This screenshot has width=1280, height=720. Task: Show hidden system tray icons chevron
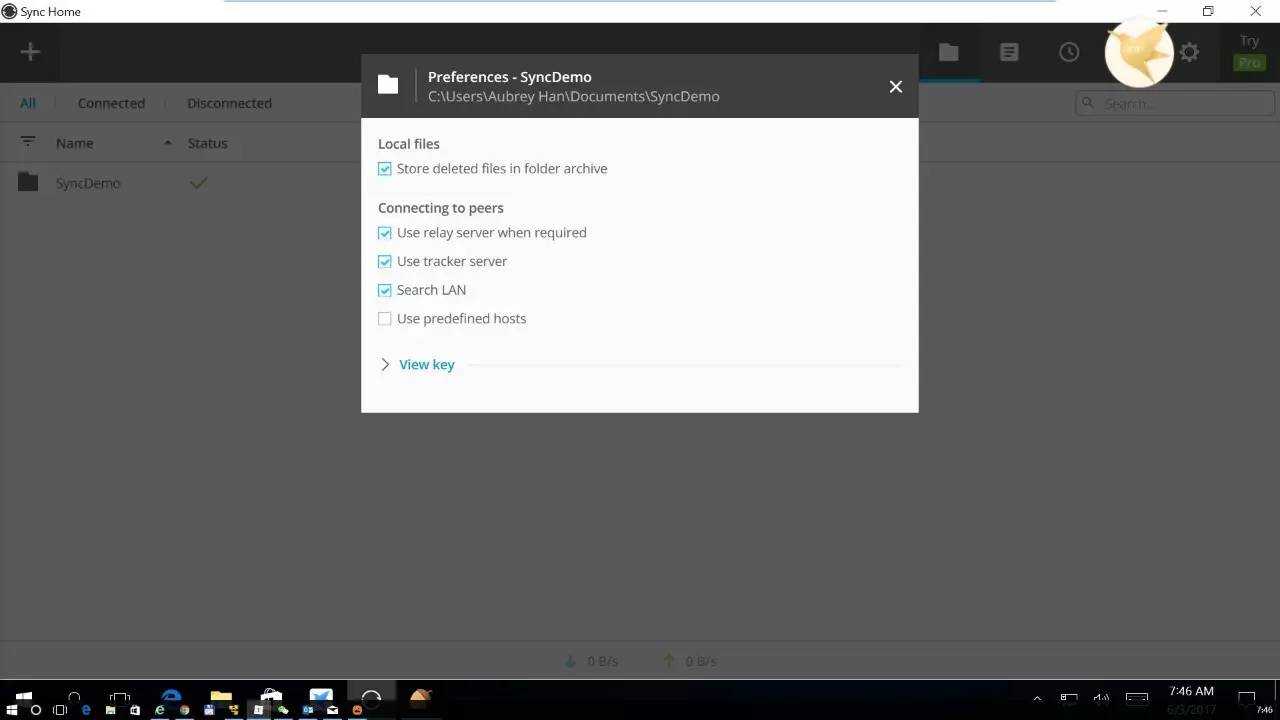pyautogui.click(x=1037, y=699)
